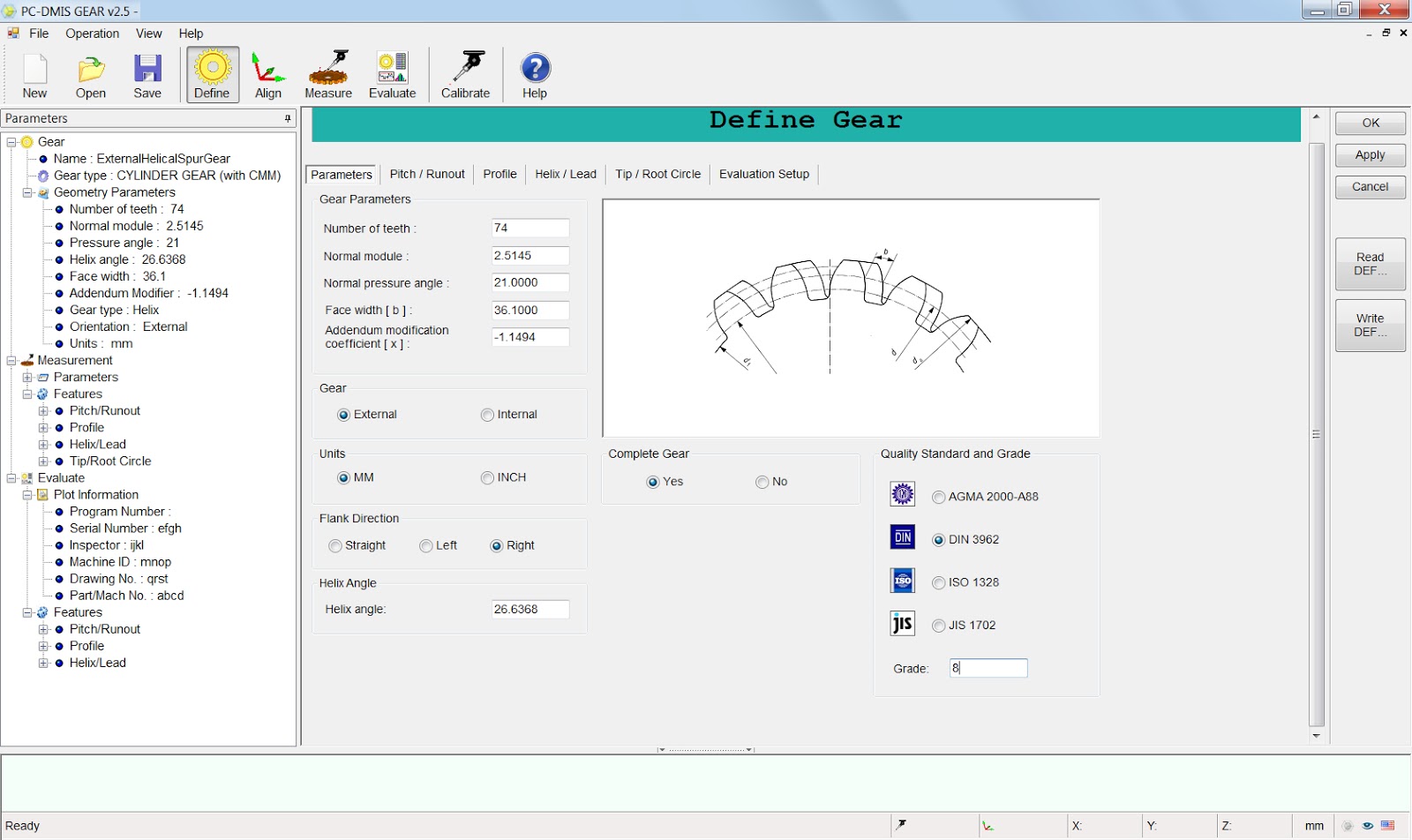Expand Tip/Root Circle tree node

(43, 461)
